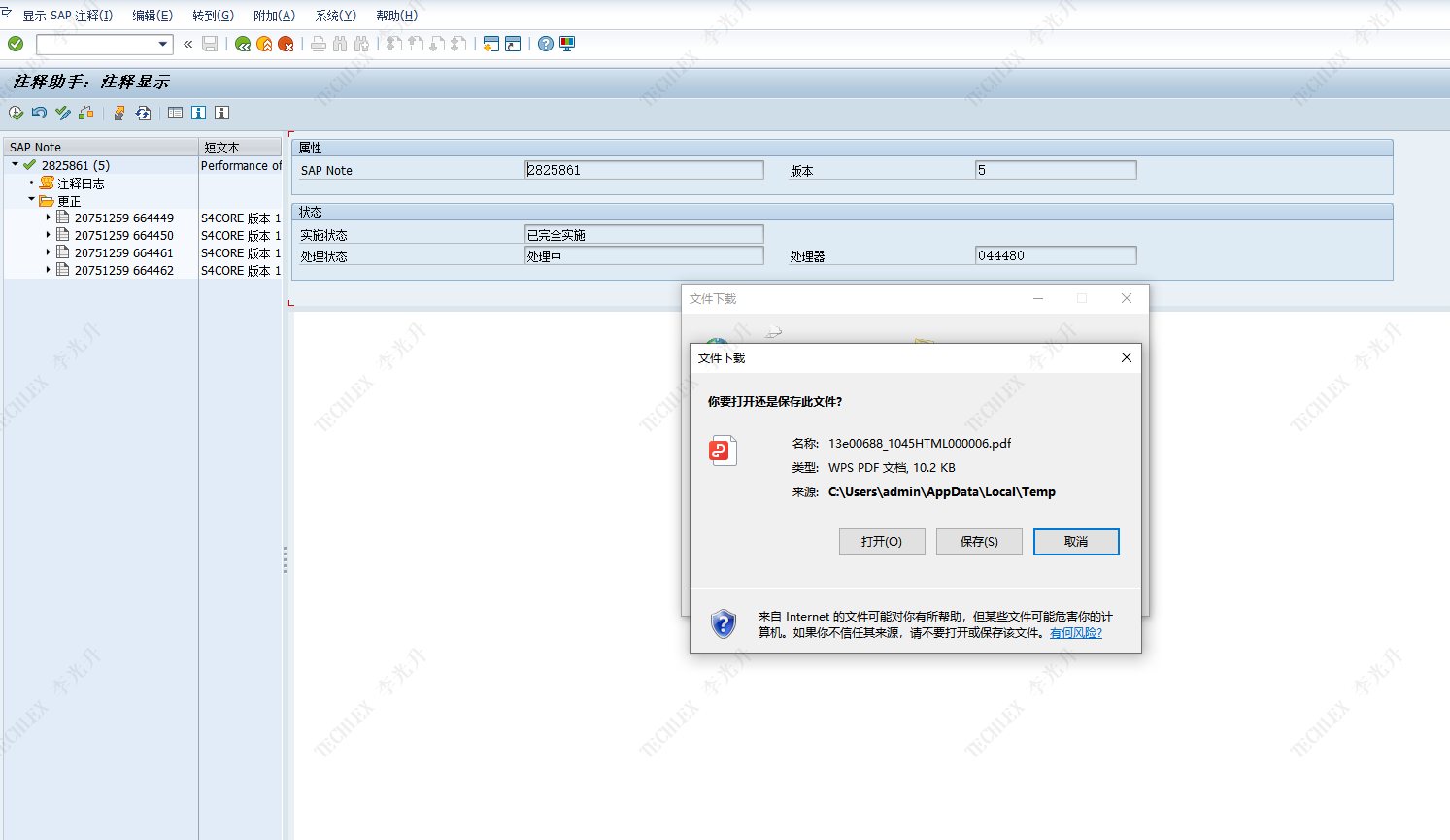Click the Save diskette icon
The width and height of the screenshot is (1450, 840).
pyautogui.click(x=210, y=44)
